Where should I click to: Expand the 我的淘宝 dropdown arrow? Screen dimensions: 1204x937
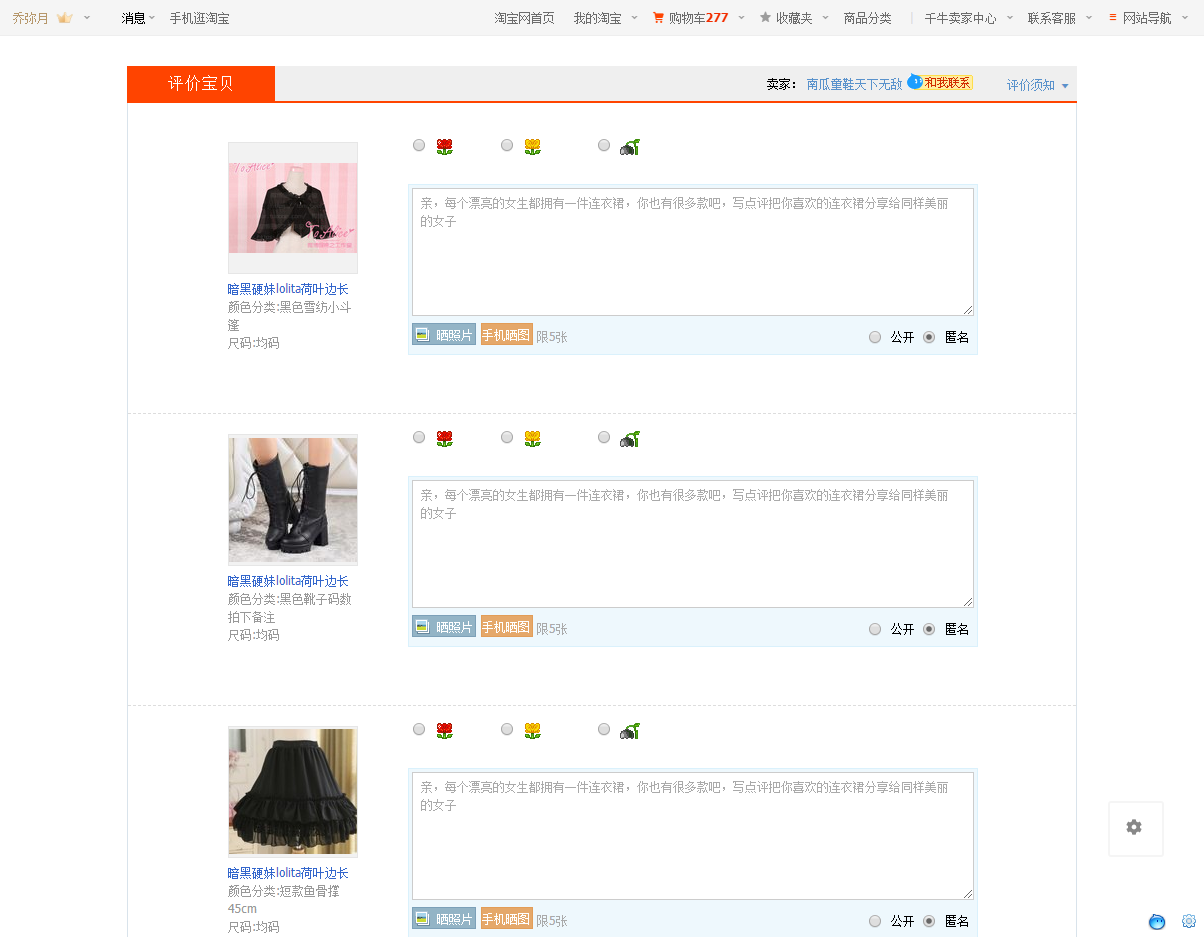coord(634,18)
